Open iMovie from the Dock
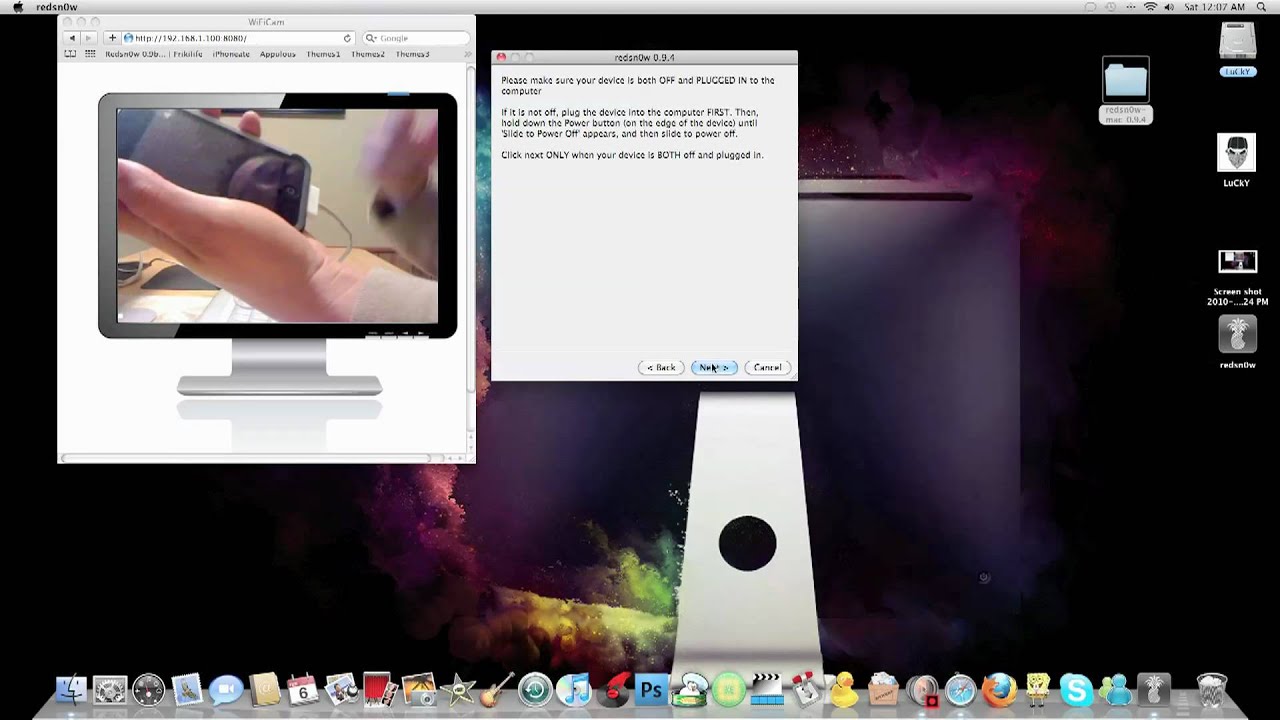1280x720 pixels. (458, 689)
